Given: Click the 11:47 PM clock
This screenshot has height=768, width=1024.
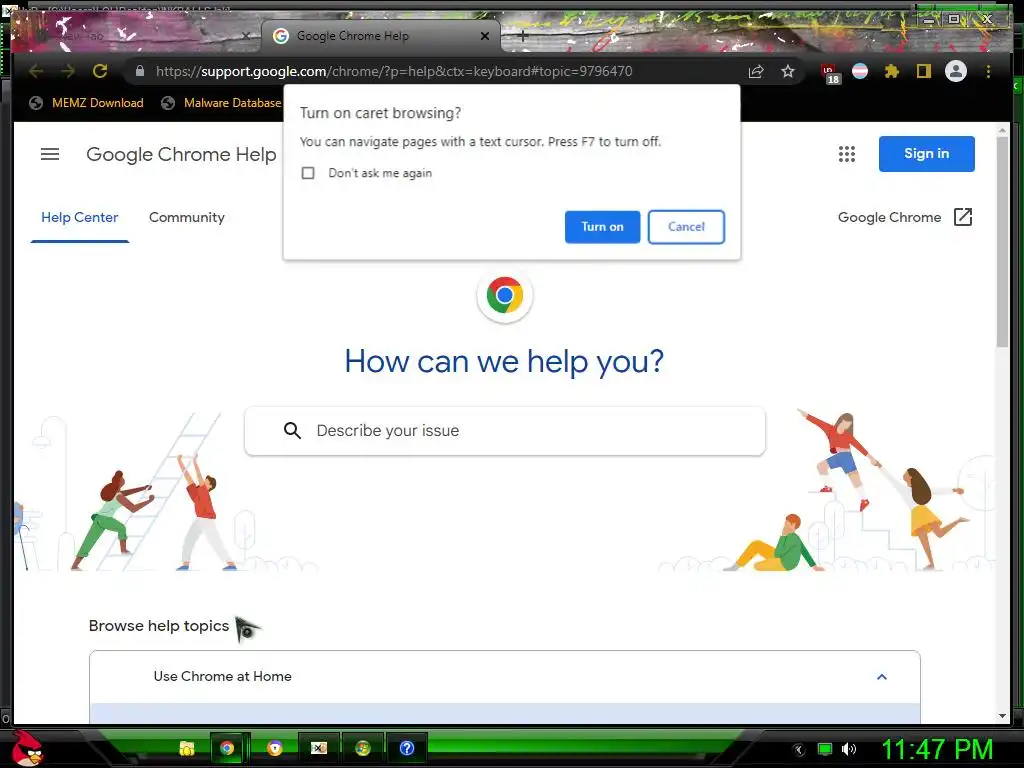Looking at the screenshot, I should pyautogui.click(x=937, y=749).
